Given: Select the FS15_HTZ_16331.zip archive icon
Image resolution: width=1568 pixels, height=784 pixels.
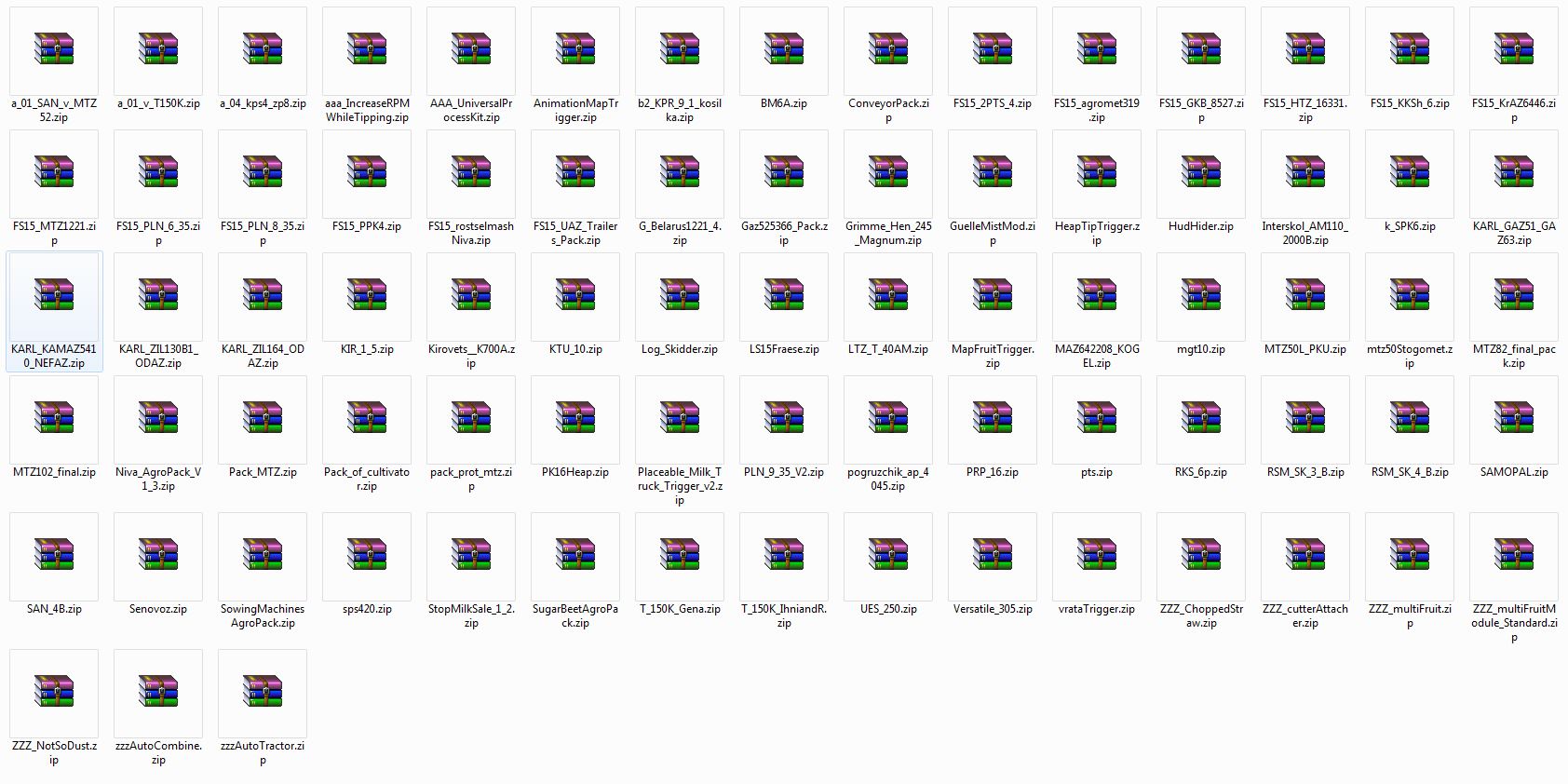Looking at the screenshot, I should [1305, 49].
